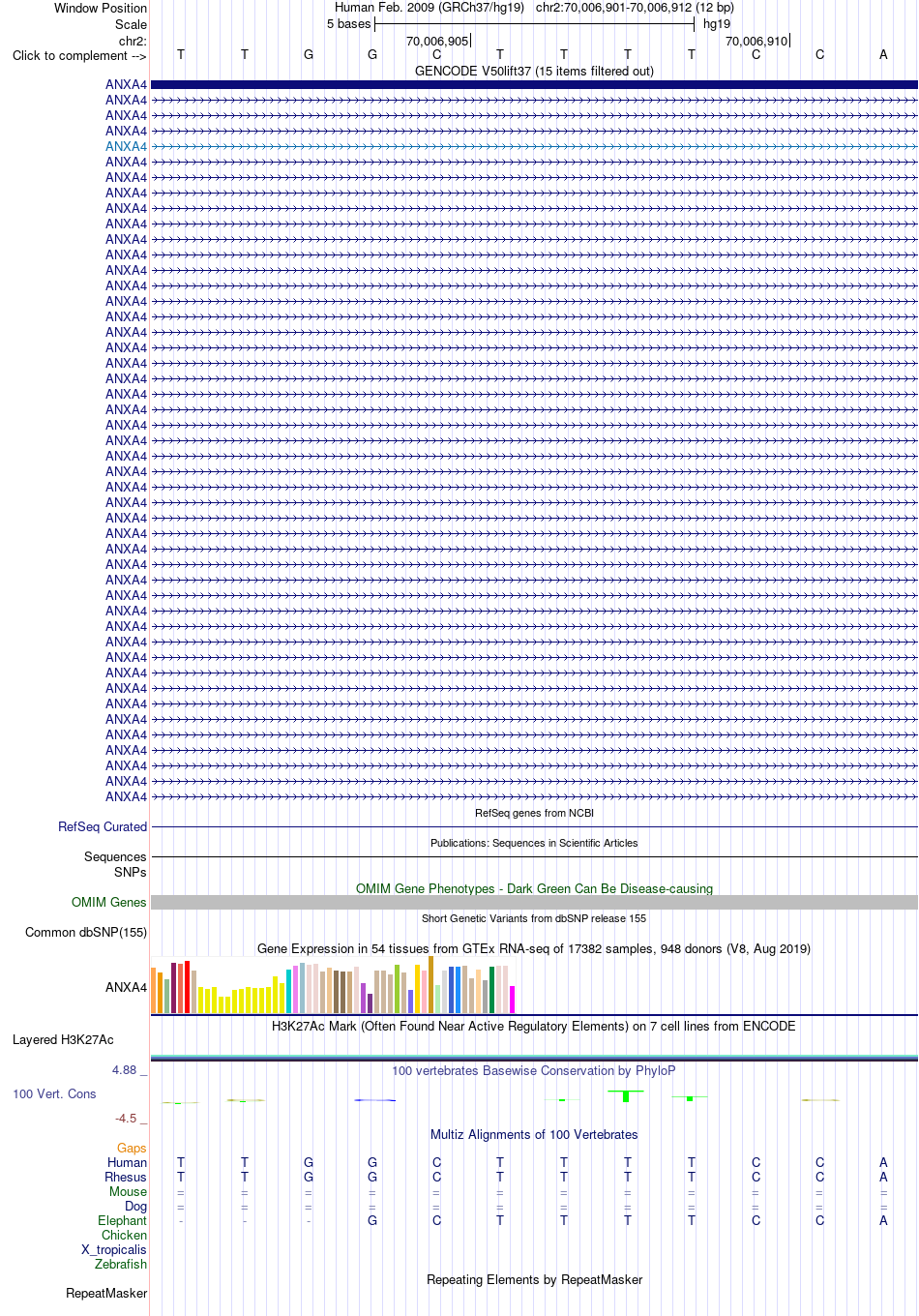Open 'Short Genetic Variants from dbSNP release 155'
Viewport: 919px width, 1316px height.
(x=534, y=918)
